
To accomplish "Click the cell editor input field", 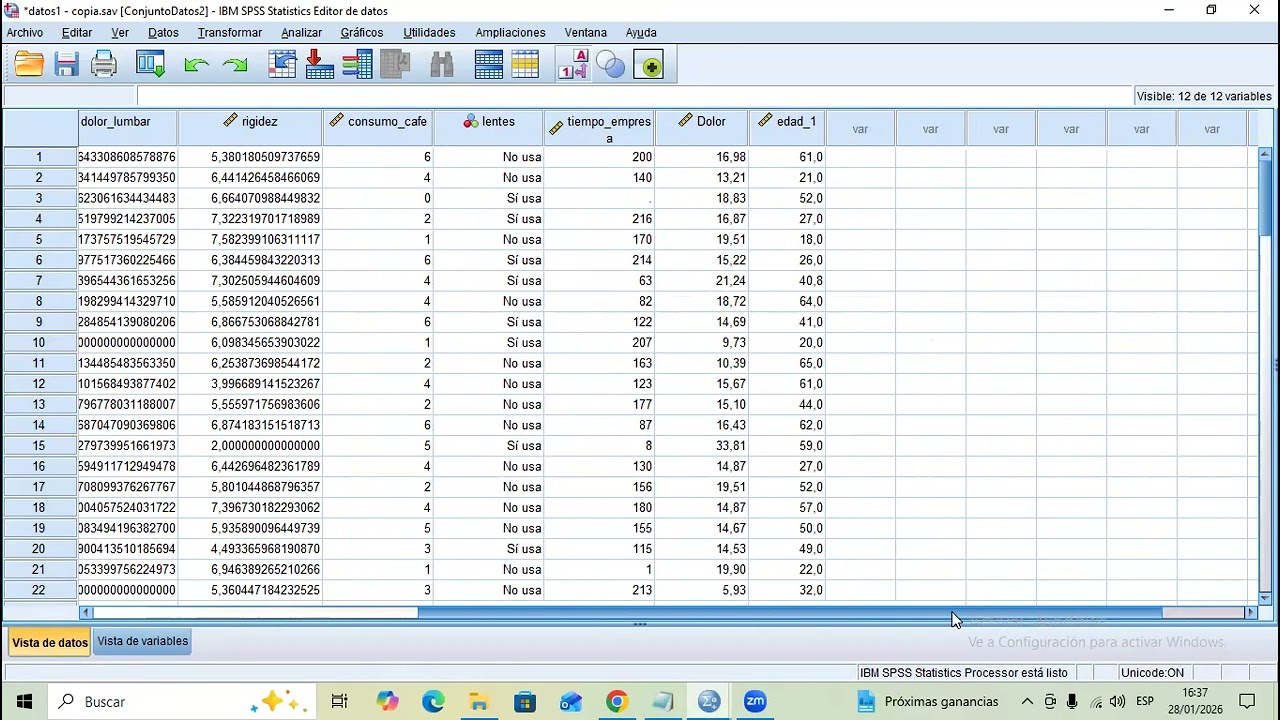I will point(634,96).
